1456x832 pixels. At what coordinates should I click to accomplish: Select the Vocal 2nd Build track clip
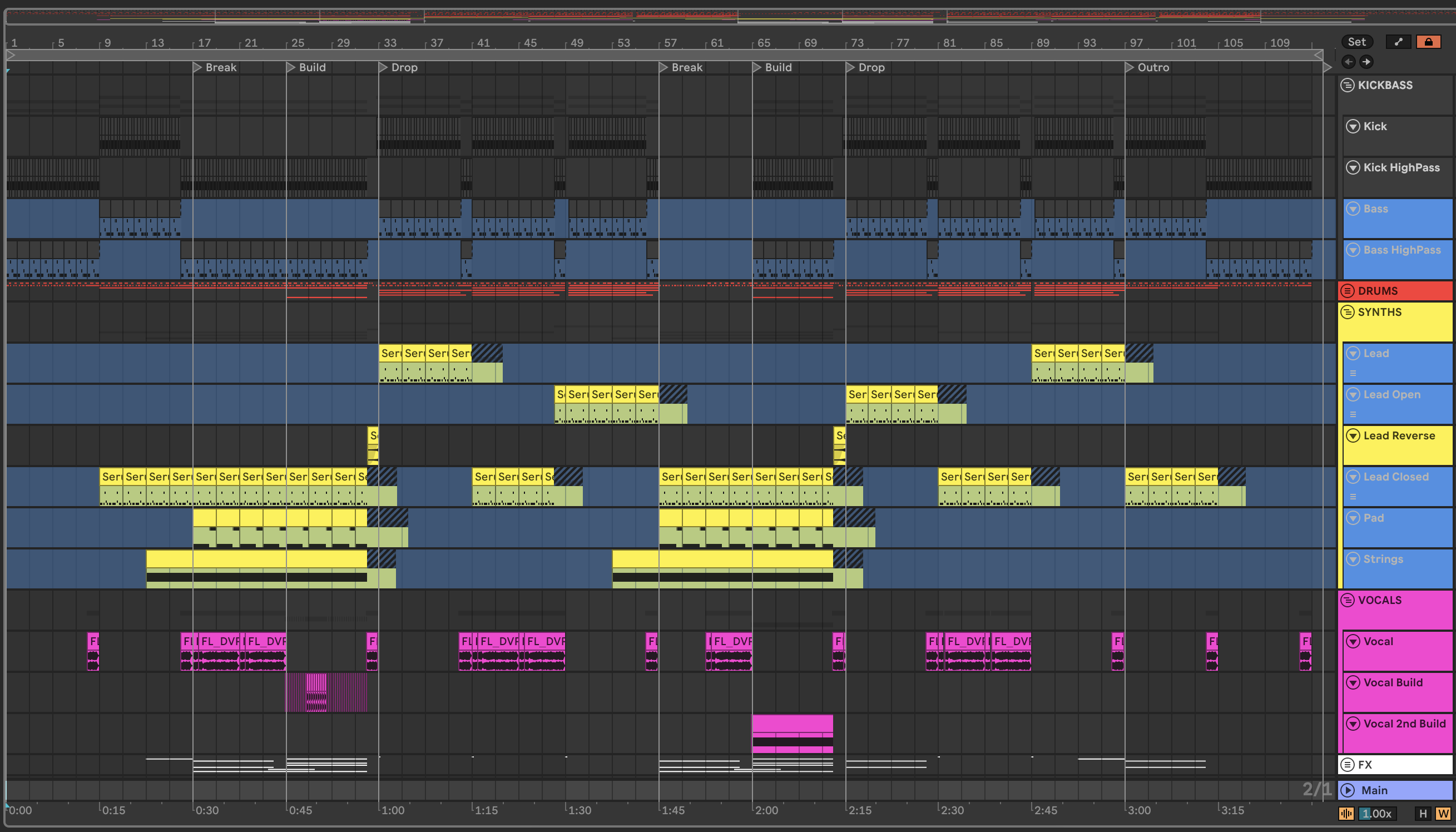click(x=793, y=734)
